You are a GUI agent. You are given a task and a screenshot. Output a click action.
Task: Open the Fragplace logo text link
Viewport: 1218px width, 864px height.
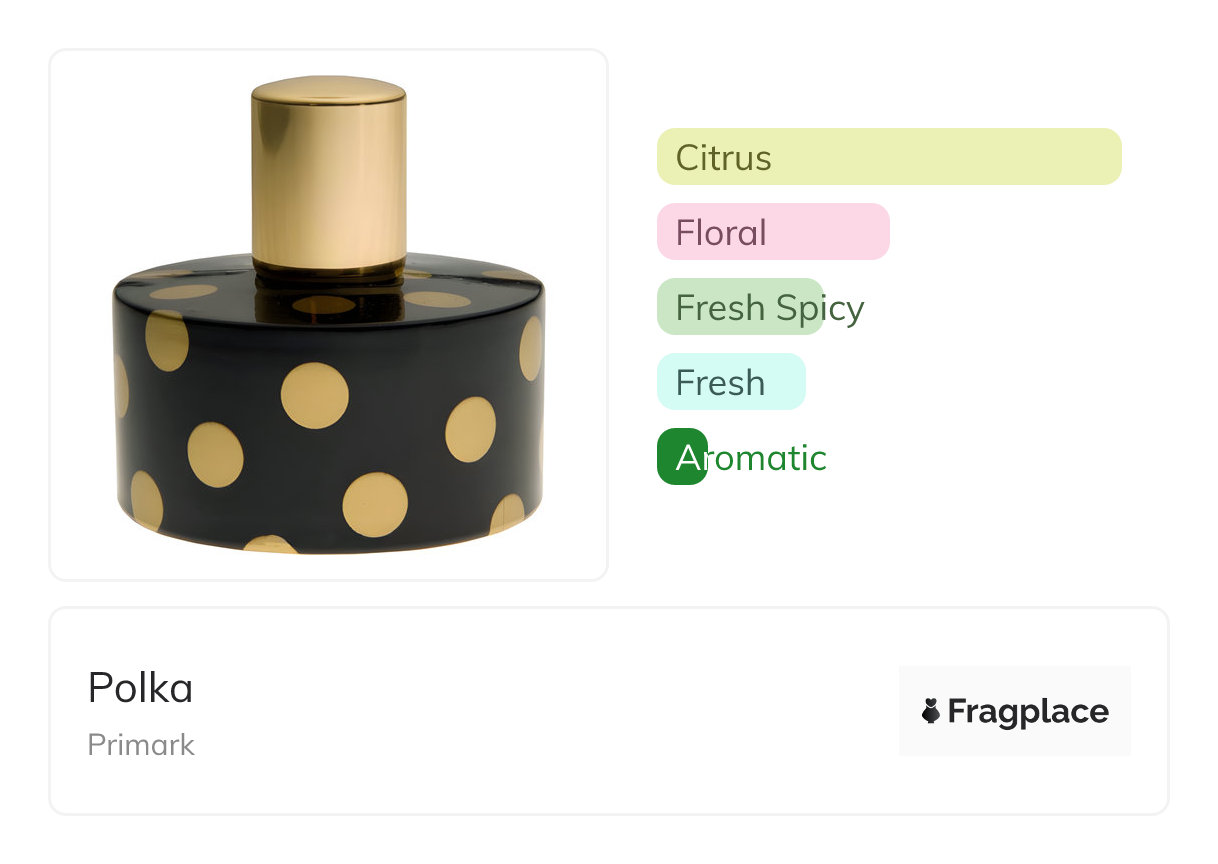click(x=1027, y=712)
